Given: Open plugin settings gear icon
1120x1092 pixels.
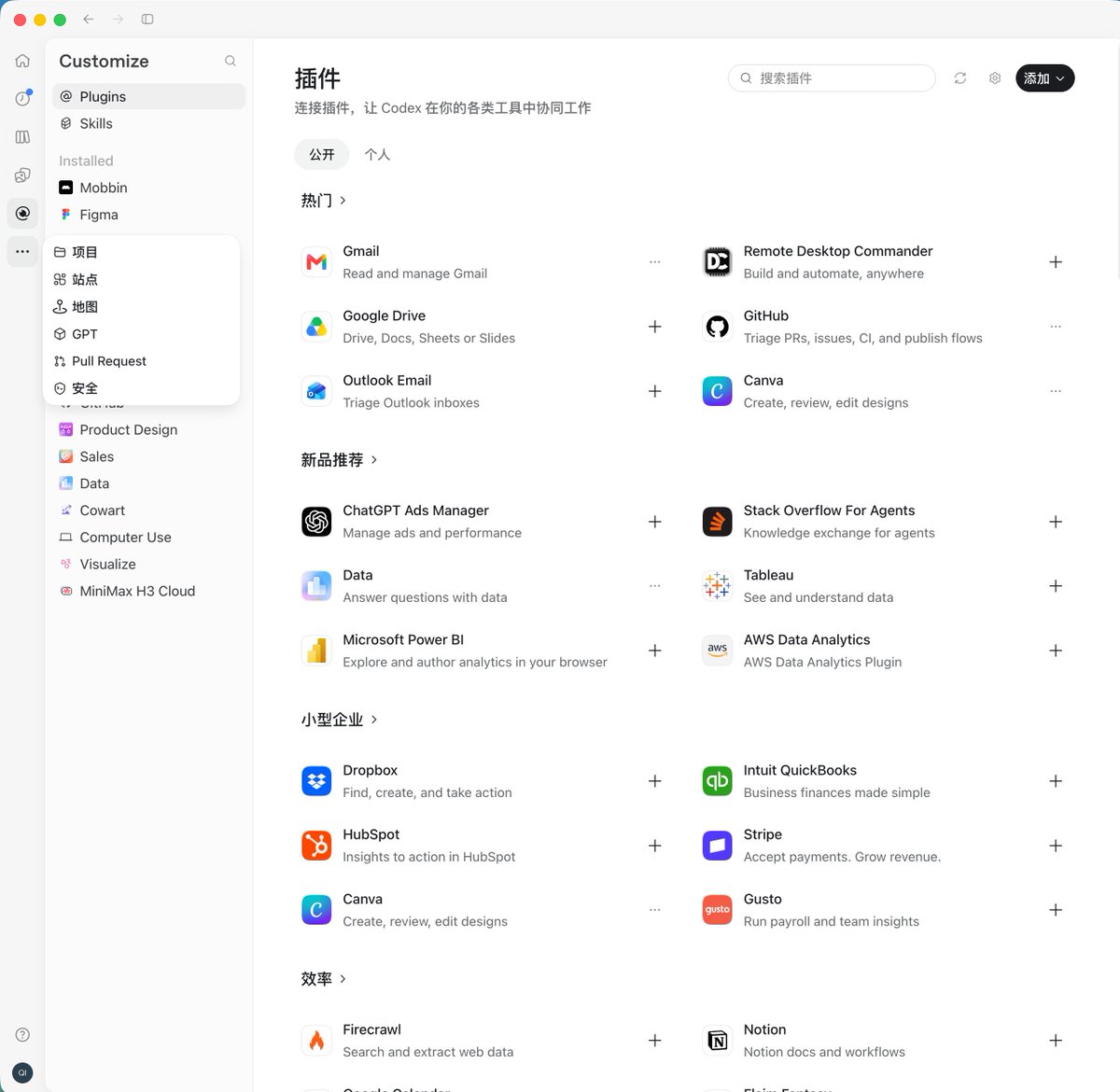Looking at the screenshot, I should [995, 78].
